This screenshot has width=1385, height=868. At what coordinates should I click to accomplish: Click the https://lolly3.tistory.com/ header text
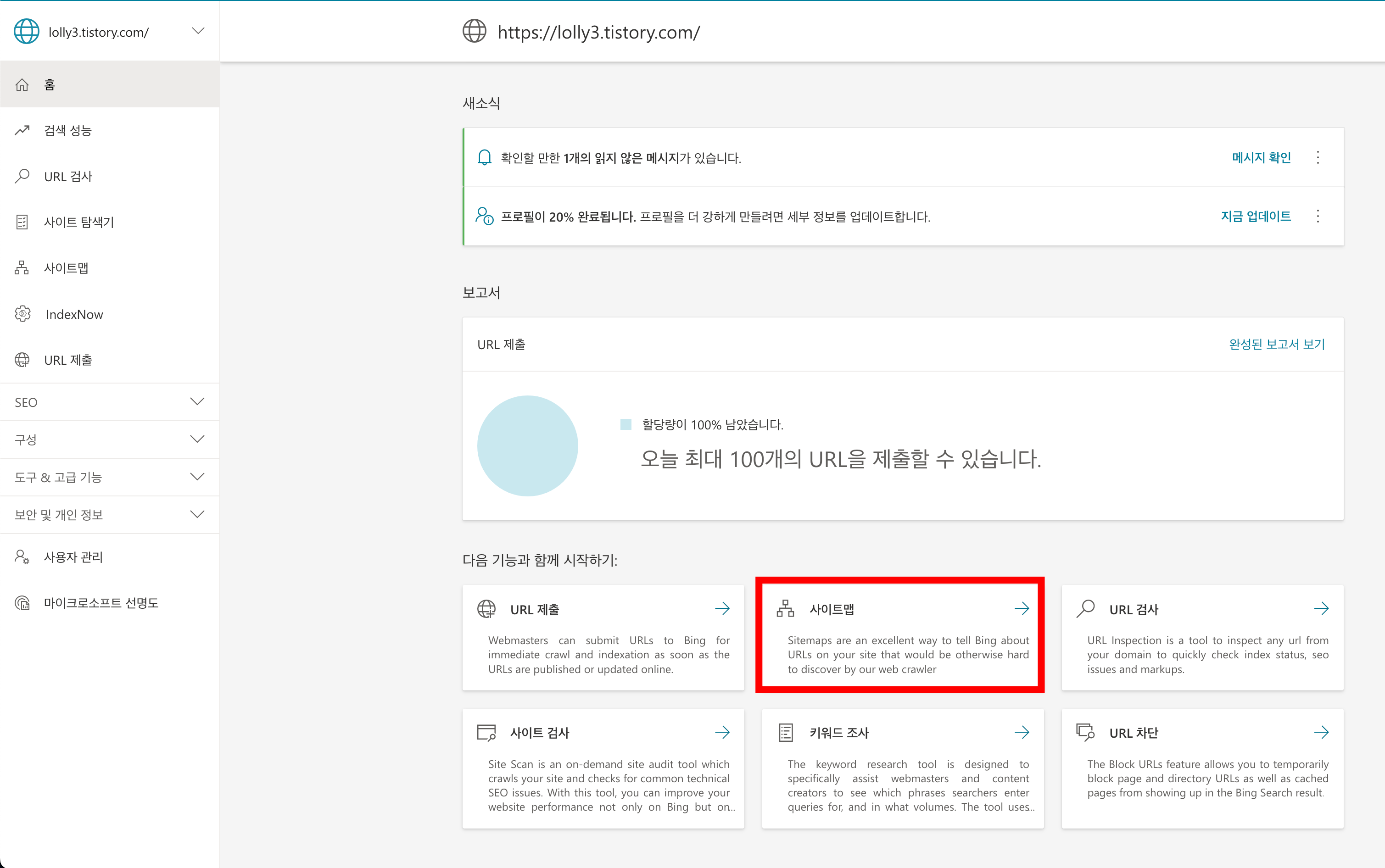point(599,32)
